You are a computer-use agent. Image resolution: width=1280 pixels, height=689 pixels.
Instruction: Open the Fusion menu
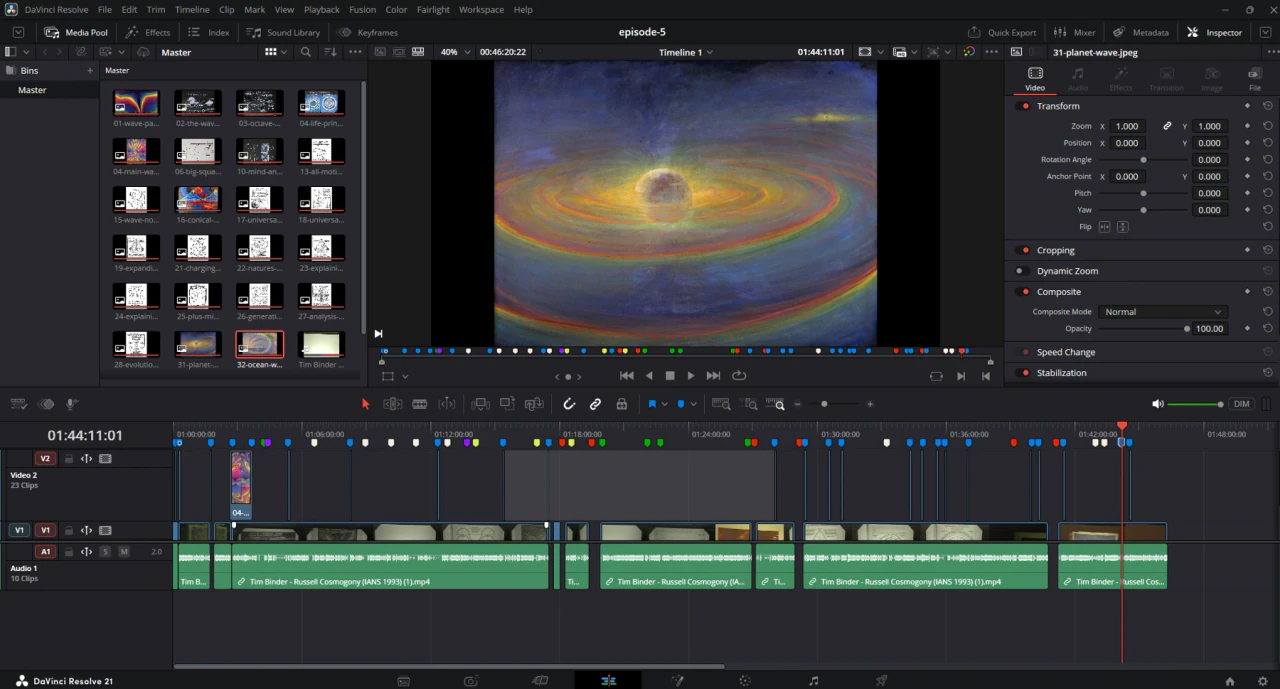pyautogui.click(x=362, y=9)
